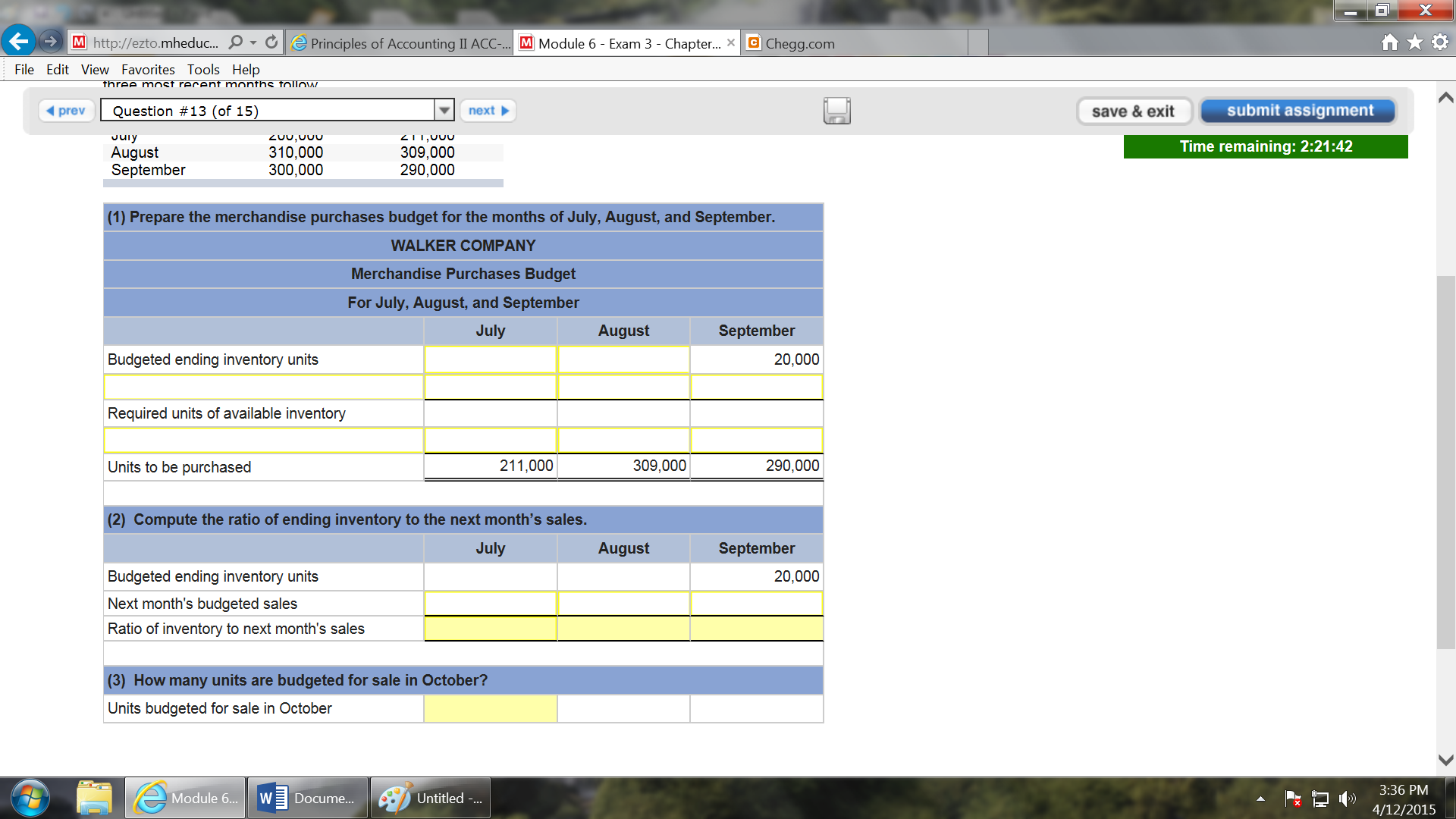Click the address bar URL field
The image size is (1456, 819).
point(155,42)
